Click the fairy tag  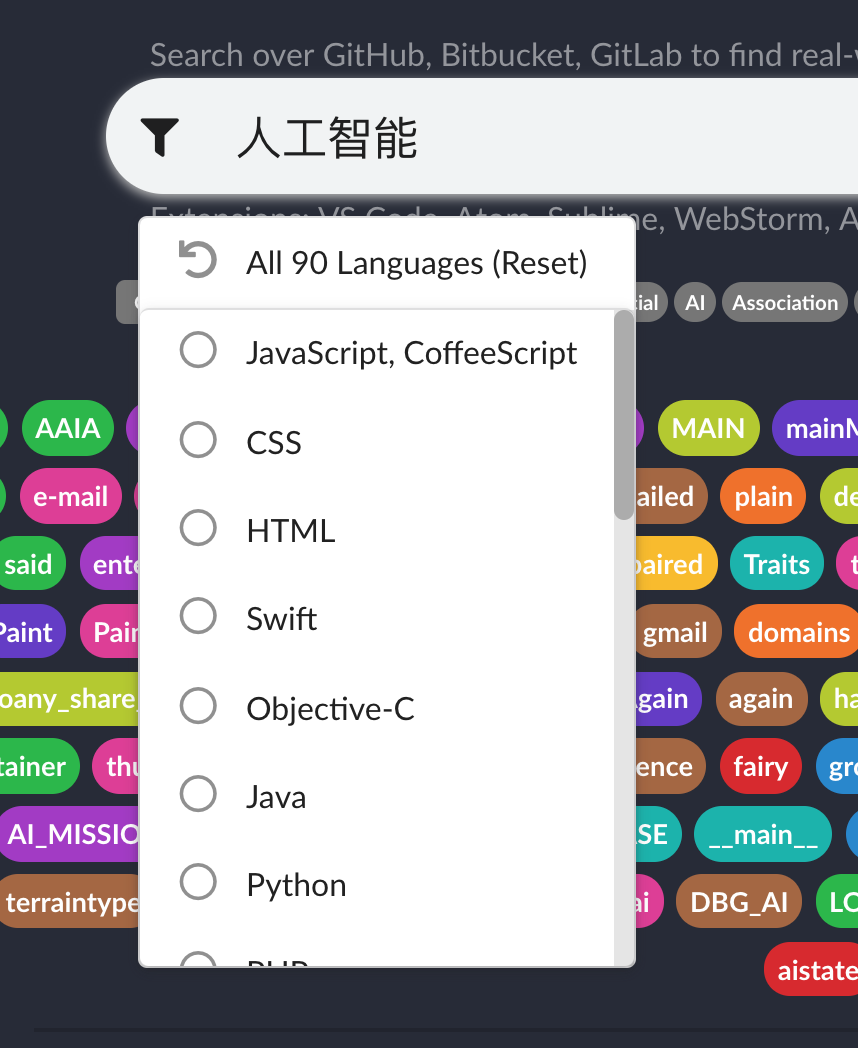click(x=760, y=766)
